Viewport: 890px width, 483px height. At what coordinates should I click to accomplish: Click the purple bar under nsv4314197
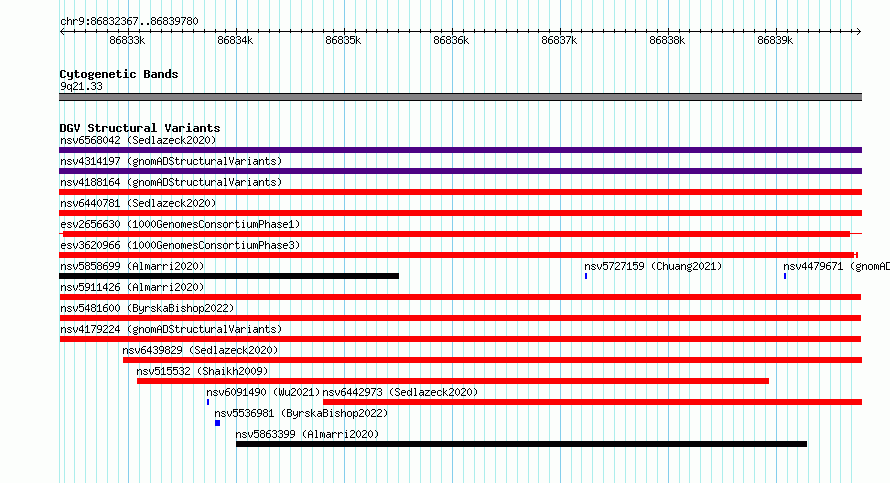tap(460, 171)
